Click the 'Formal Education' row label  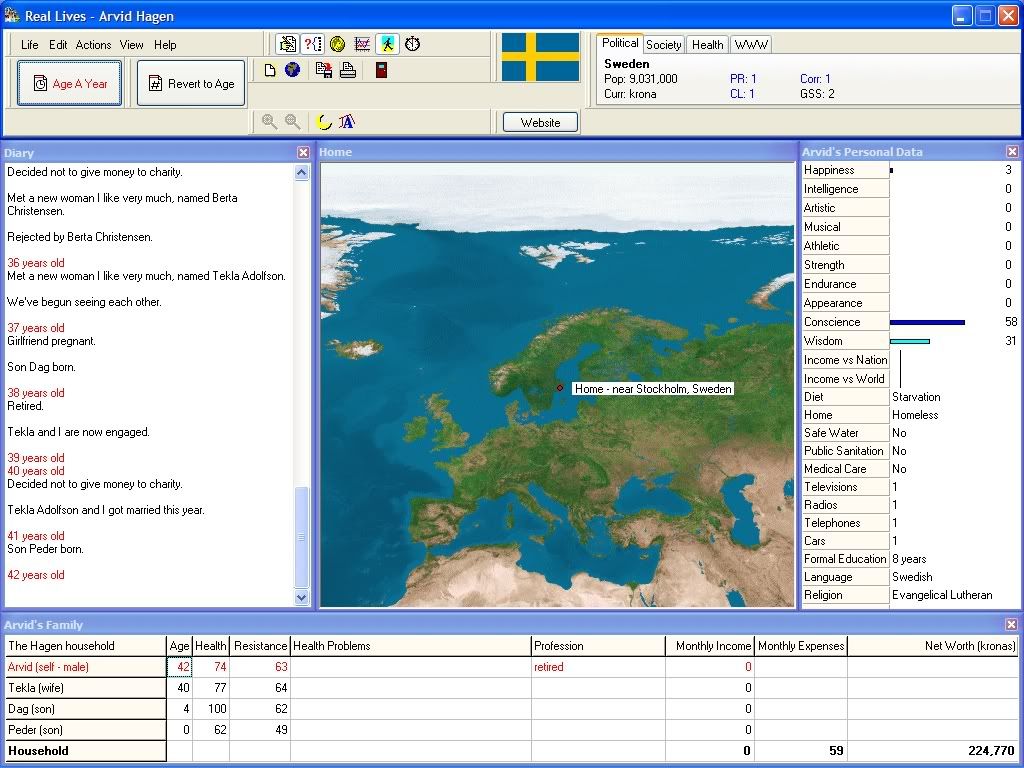846,559
